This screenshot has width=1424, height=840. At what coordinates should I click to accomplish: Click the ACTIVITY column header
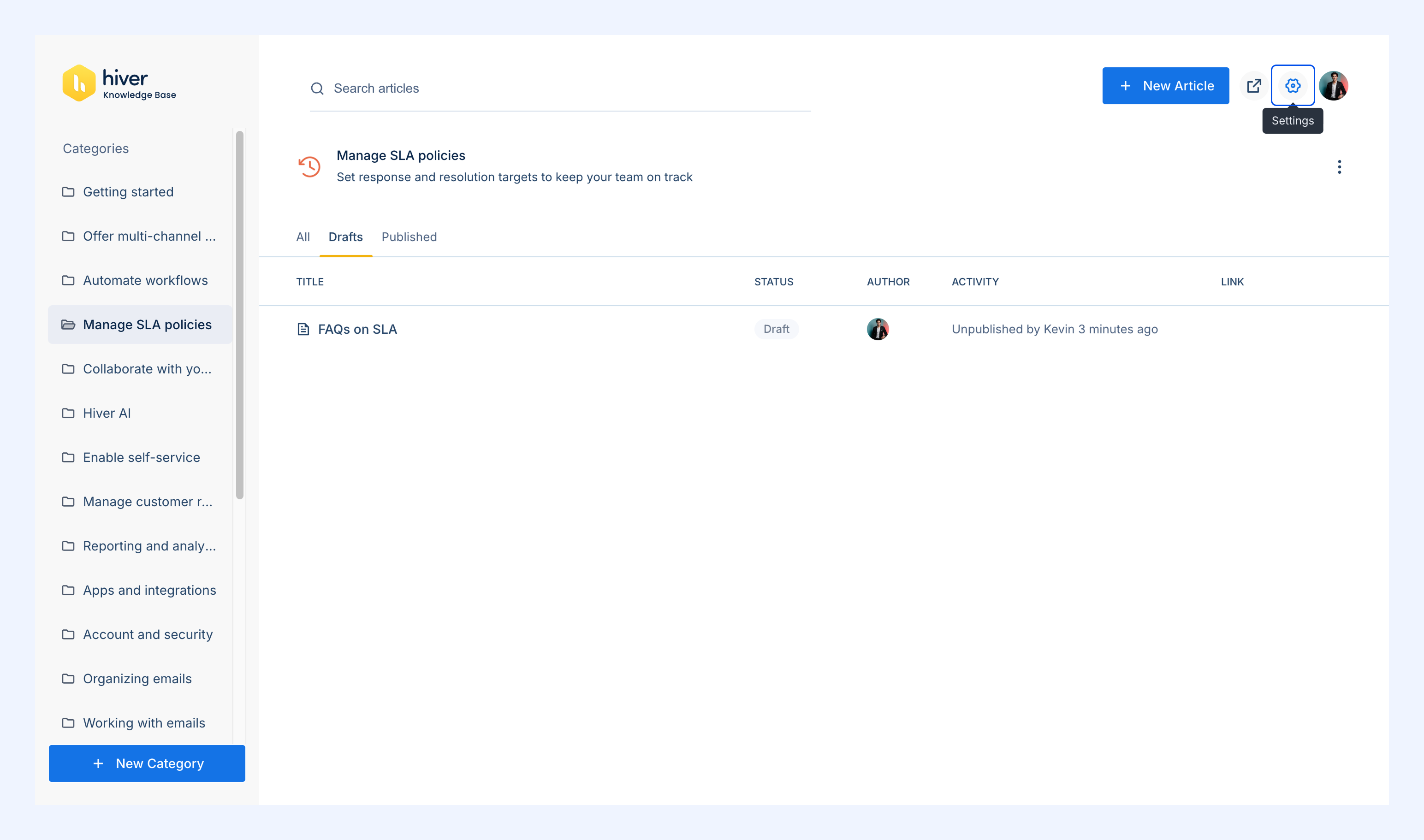pyautogui.click(x=975, y=282)
